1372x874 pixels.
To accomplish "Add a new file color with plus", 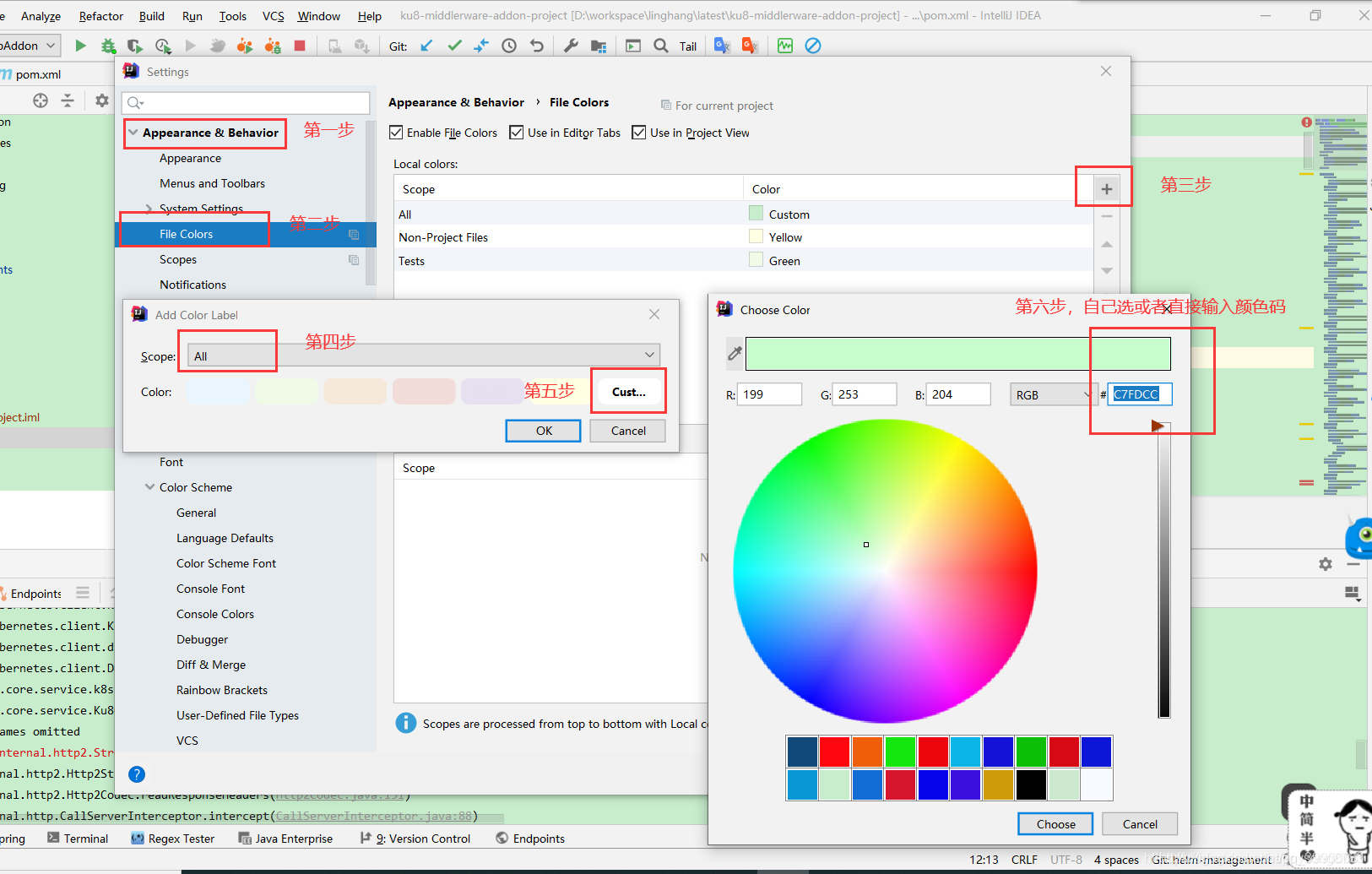I will pos(1106,189).
